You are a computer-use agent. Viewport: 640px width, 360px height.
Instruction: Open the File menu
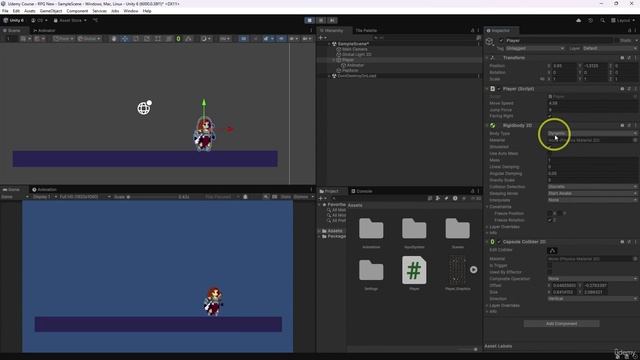click(5, 11)
